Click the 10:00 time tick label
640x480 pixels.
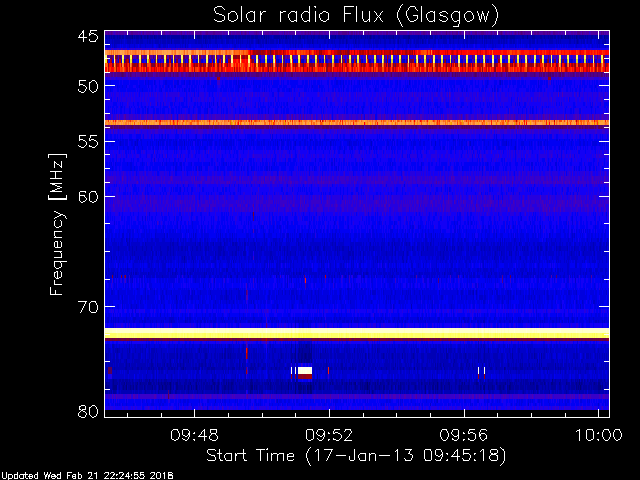tap(598, 435)
